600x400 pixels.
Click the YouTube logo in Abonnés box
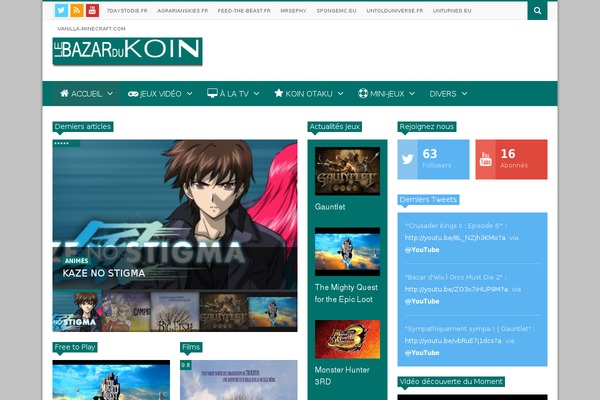pyautogui.click(x=486, y=159)
